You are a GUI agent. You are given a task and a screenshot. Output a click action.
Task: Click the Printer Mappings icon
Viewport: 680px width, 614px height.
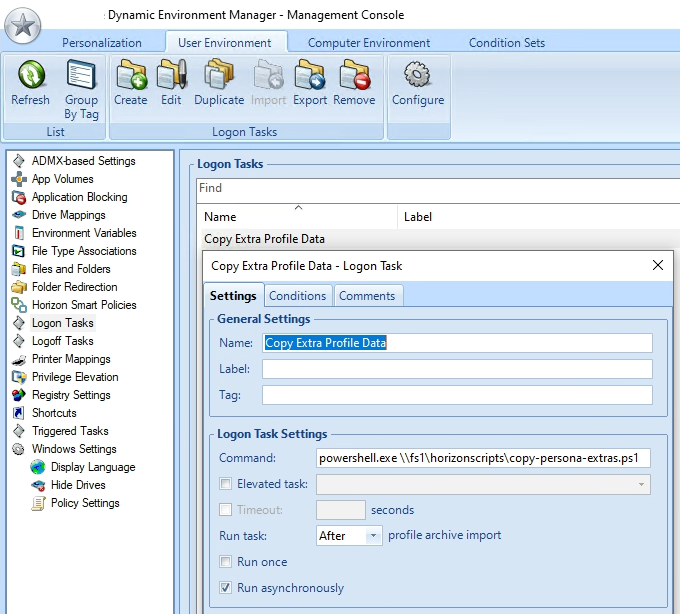coord(19,359)
